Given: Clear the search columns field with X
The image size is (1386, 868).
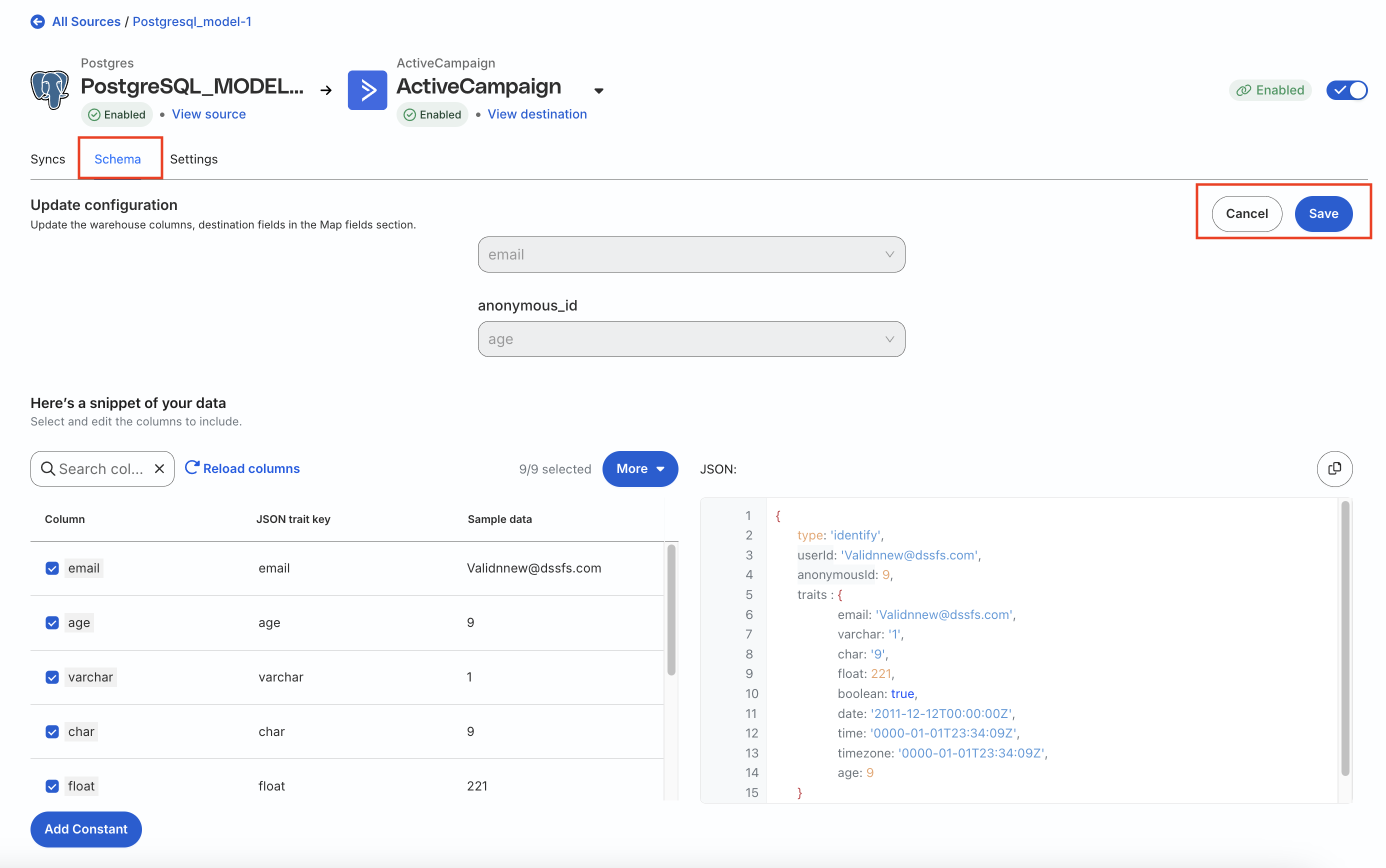Looking at the screenshot, I should [x=159, y=468].
